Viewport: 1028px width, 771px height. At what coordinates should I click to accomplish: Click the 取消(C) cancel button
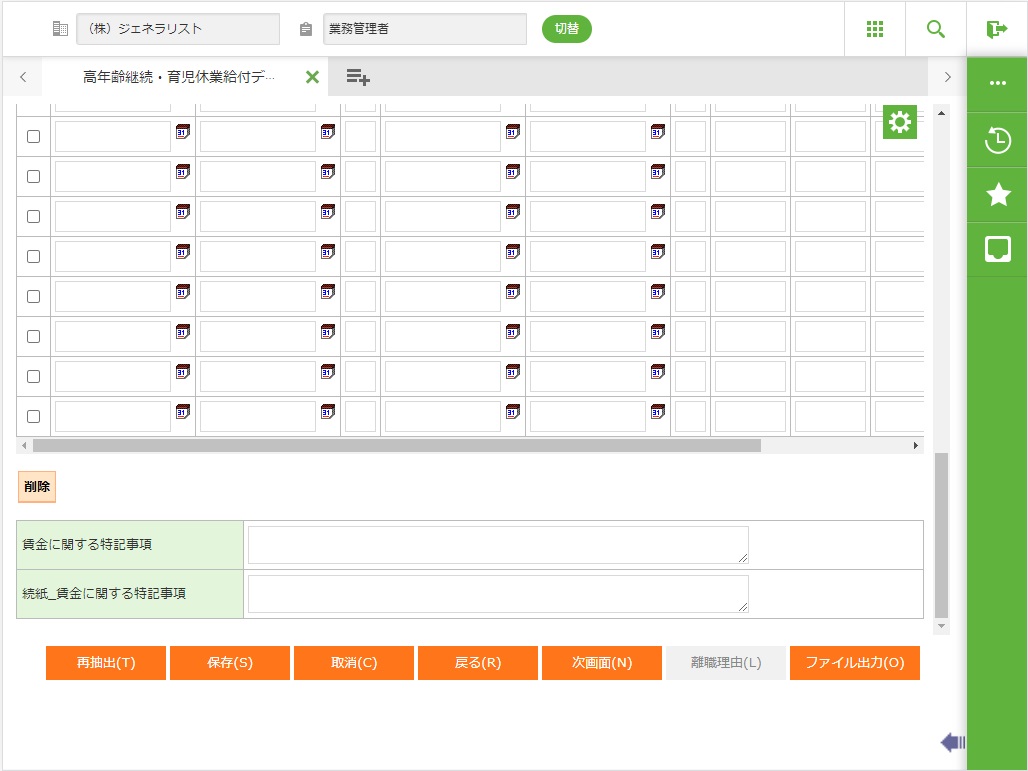click(354, 663)
